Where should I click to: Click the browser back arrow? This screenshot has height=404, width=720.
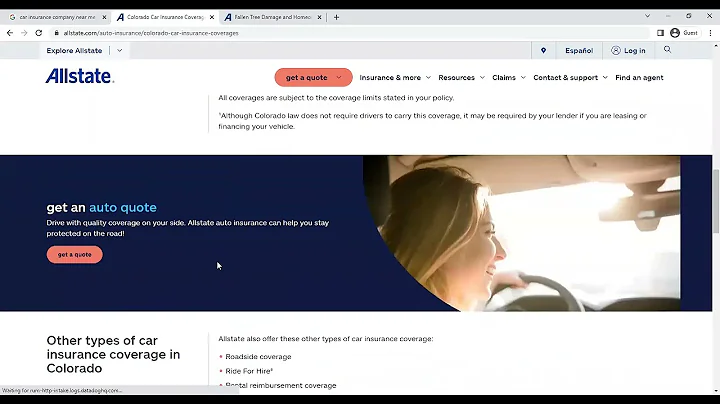click(10, 33)
